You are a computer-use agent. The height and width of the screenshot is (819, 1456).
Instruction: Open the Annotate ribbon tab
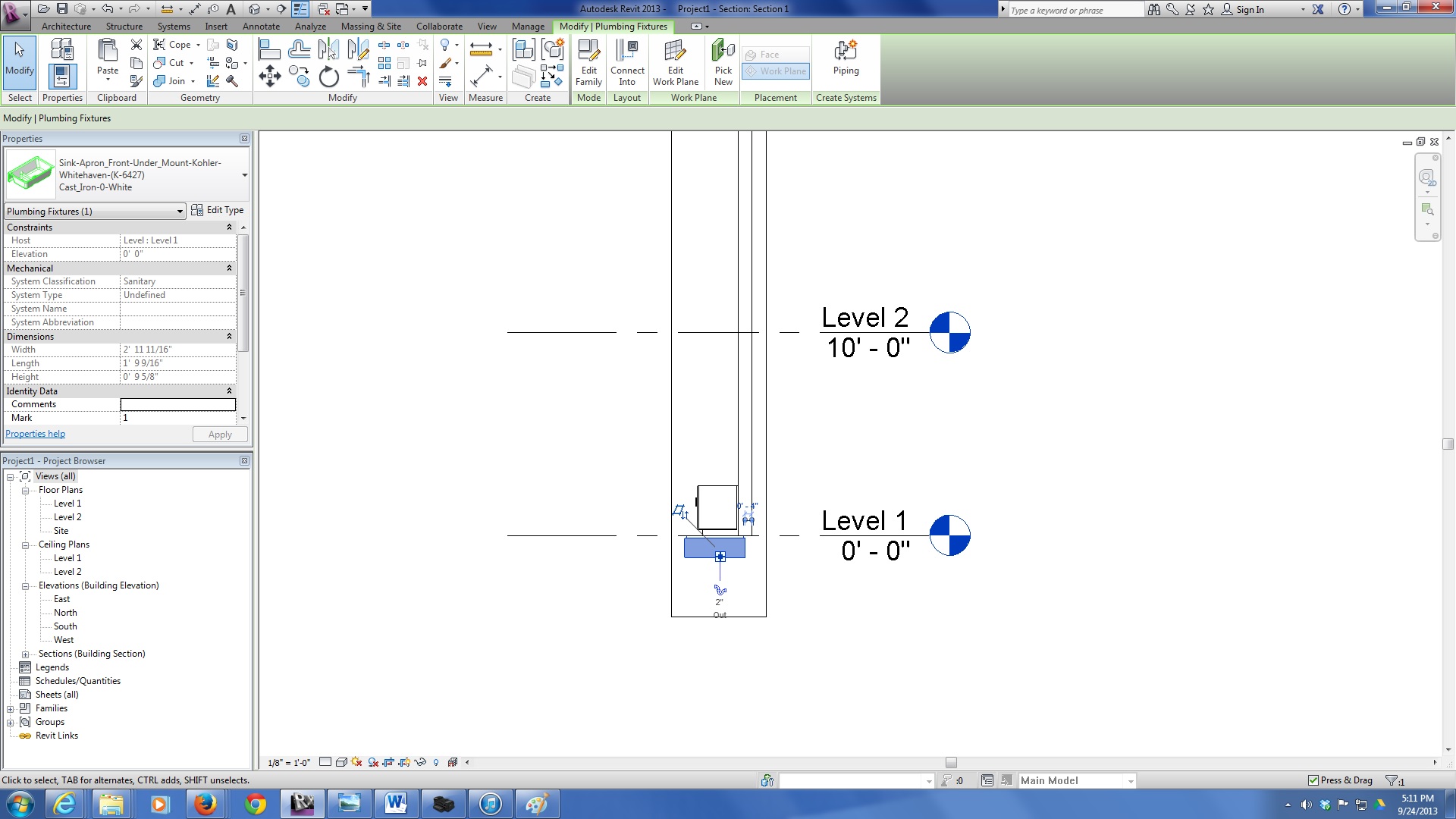click(x=261, y=27)
